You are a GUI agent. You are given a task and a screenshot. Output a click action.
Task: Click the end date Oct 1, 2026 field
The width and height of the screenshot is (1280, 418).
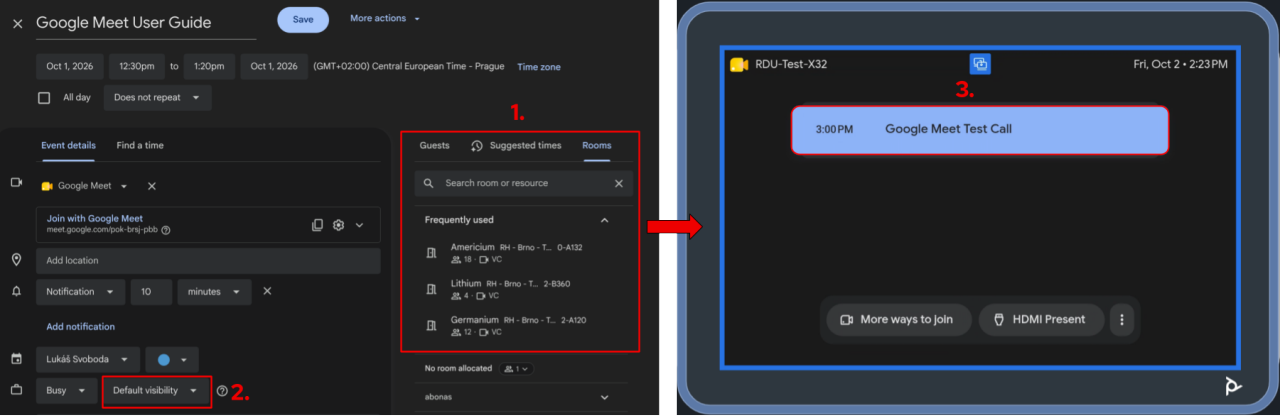pos(274,67)
